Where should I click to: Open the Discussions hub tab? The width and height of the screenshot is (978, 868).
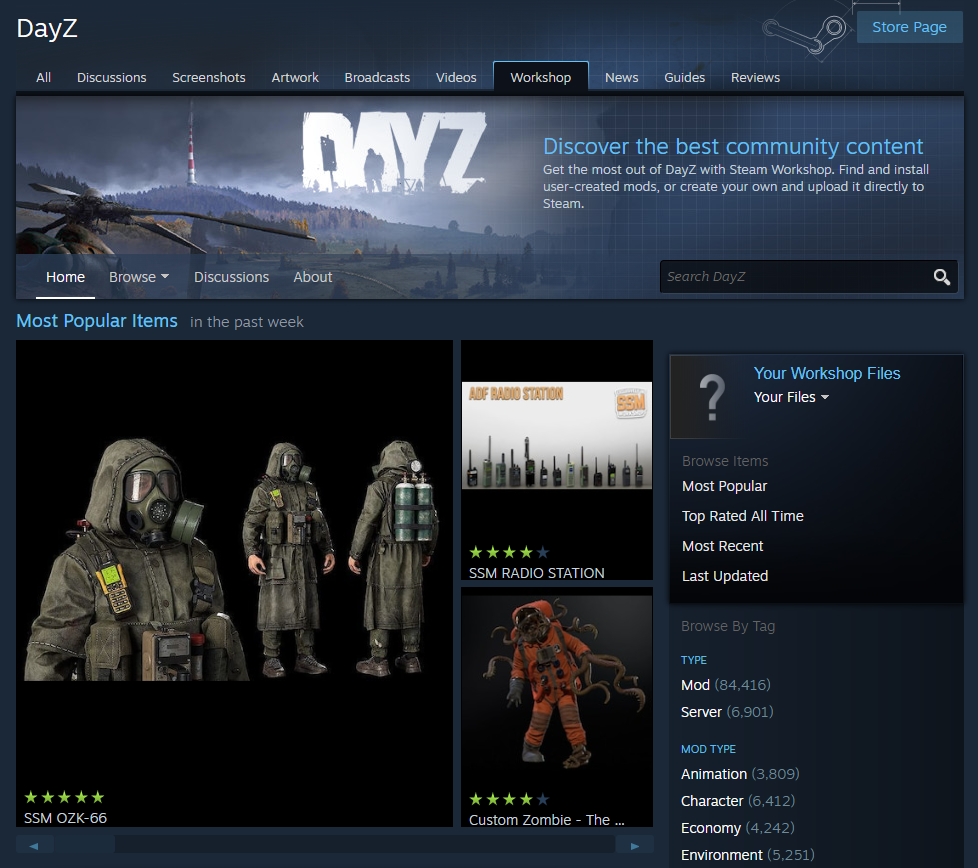pos(111,77)
